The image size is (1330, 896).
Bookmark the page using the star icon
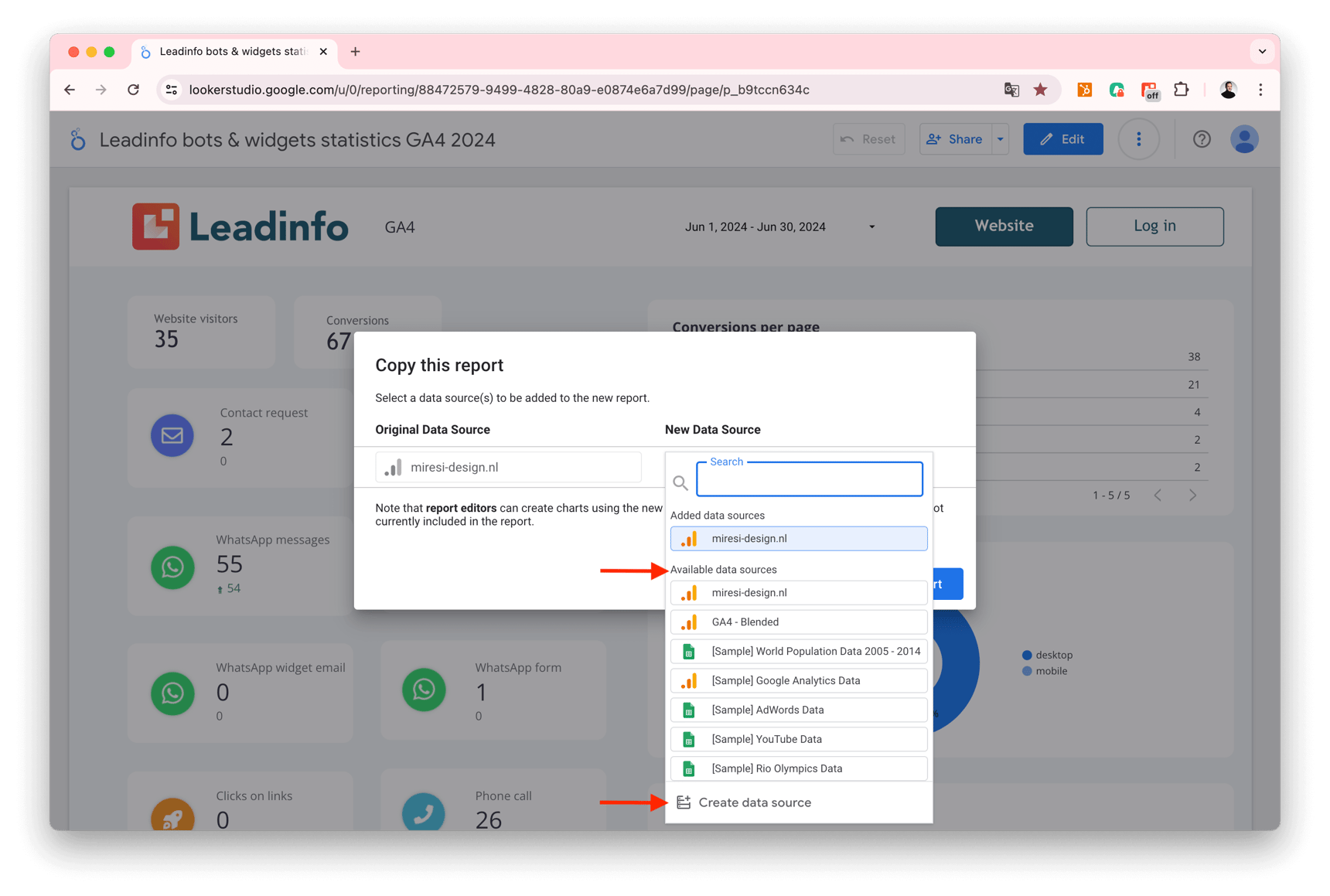pos(1041,89)
